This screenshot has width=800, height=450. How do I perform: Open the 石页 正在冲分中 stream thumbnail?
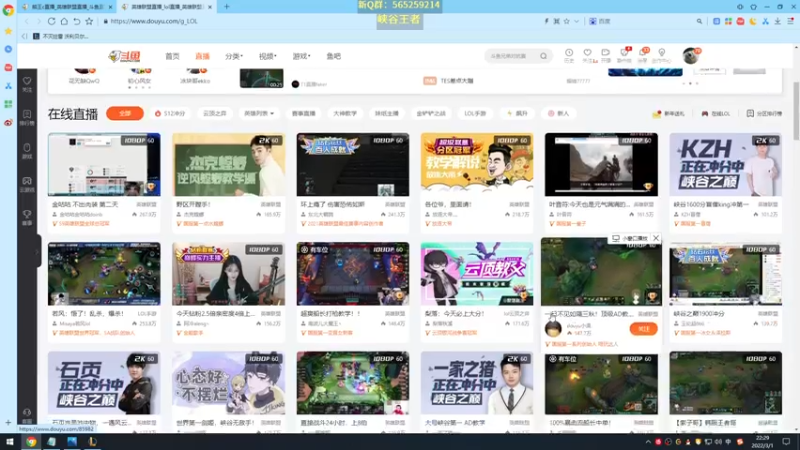pyautogui.click(x=104, y=383)
